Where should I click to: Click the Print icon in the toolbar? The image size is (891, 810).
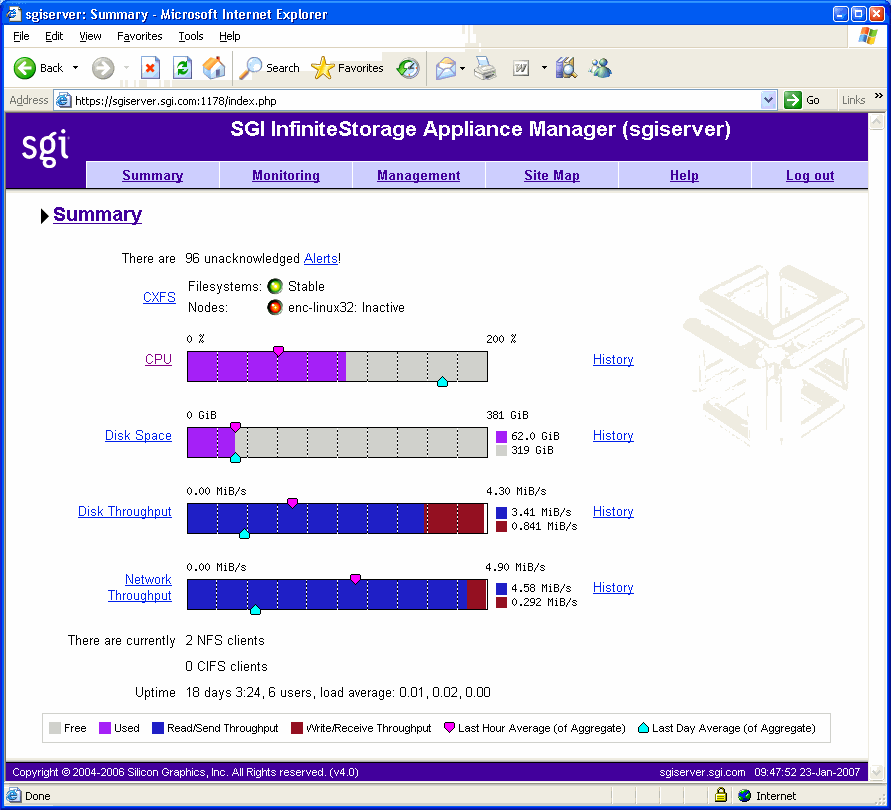pos(485,68)
